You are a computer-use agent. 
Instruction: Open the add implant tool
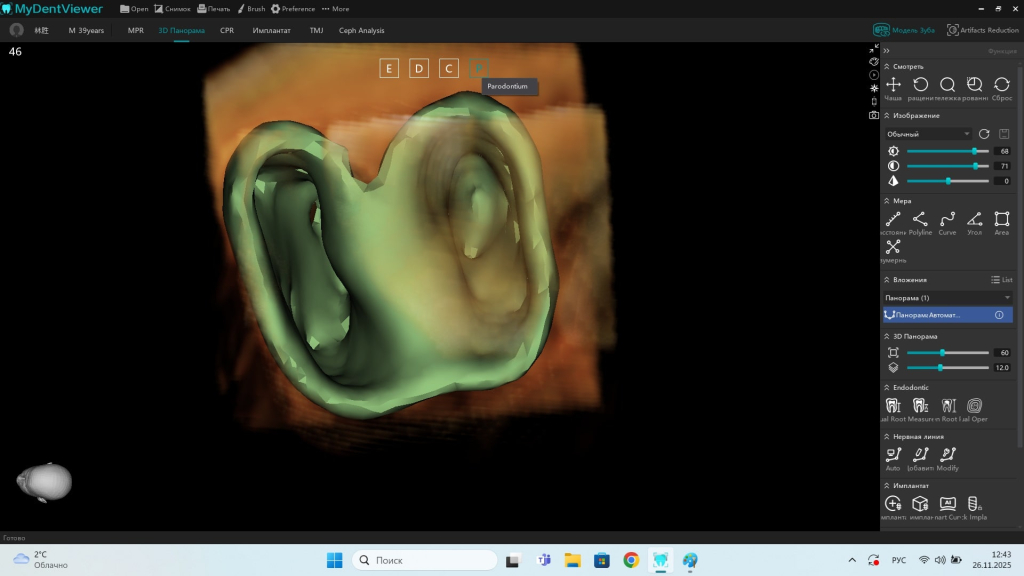tap(893, 503)
